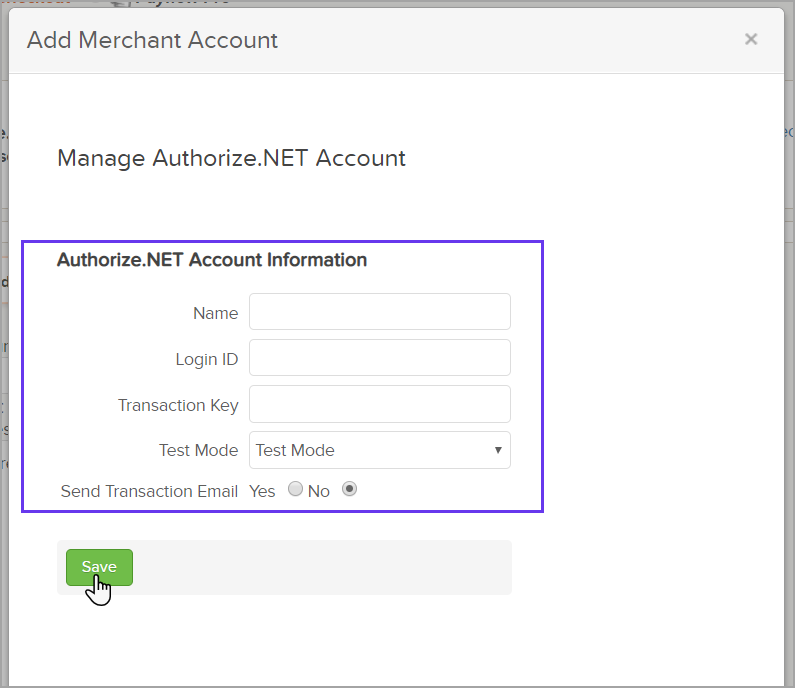The width and height of the screenshot is (795, 688).
Task: Click into the Name input field
Action: 380,311
